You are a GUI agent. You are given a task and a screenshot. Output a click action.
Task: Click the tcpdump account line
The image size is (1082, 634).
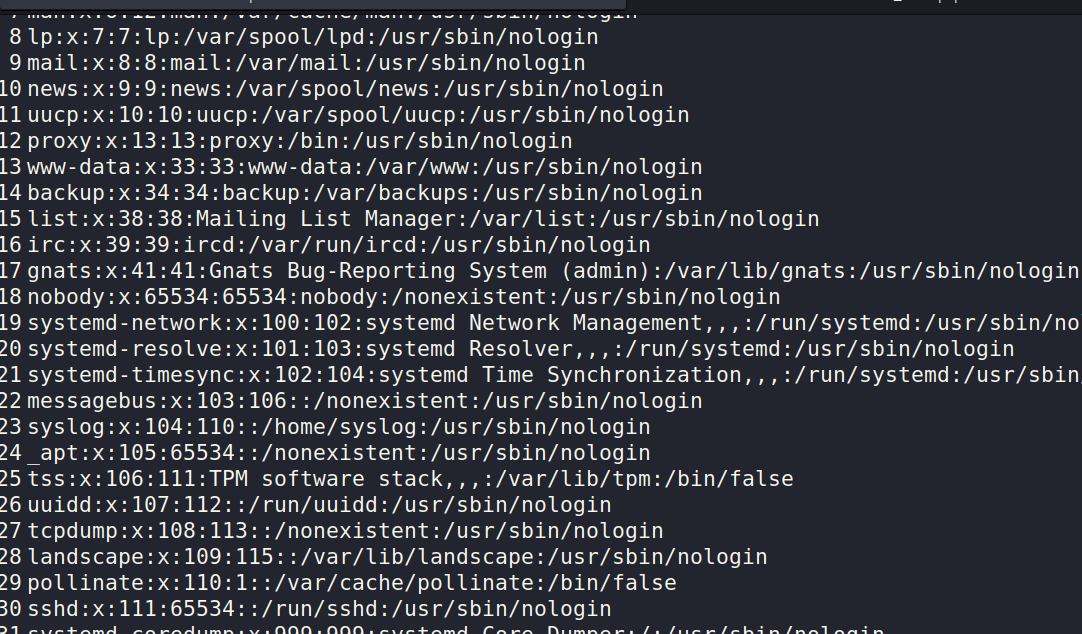[x=345, y=531]
